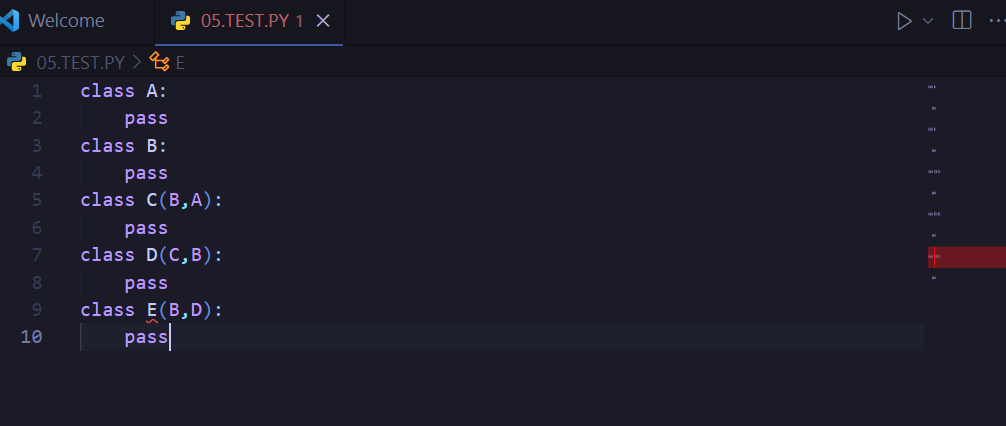Open the 05.TEST.PY breadcrumb file picker

(80, 62)
